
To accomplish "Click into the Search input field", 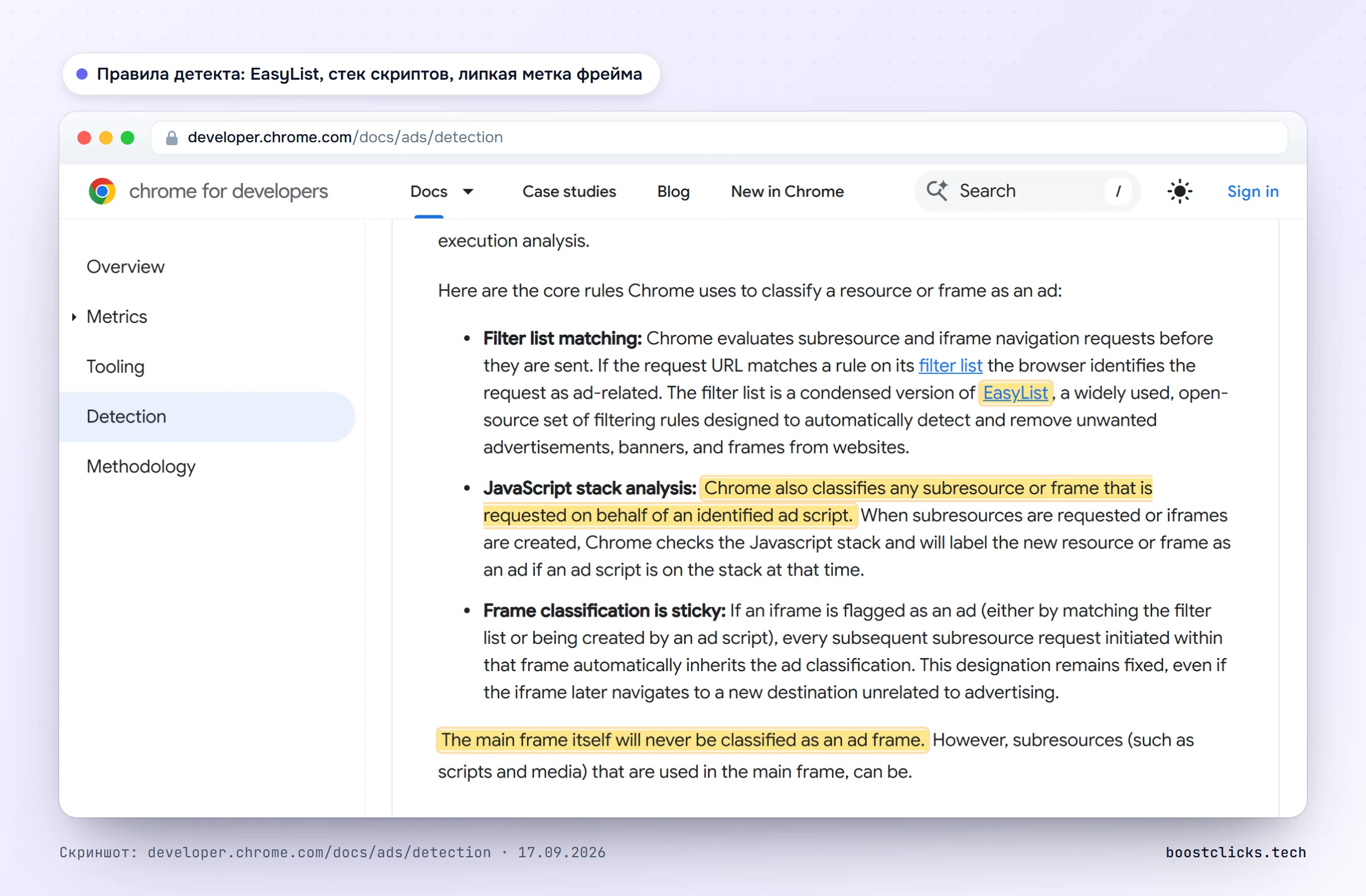I will (x=1027, y=191).
